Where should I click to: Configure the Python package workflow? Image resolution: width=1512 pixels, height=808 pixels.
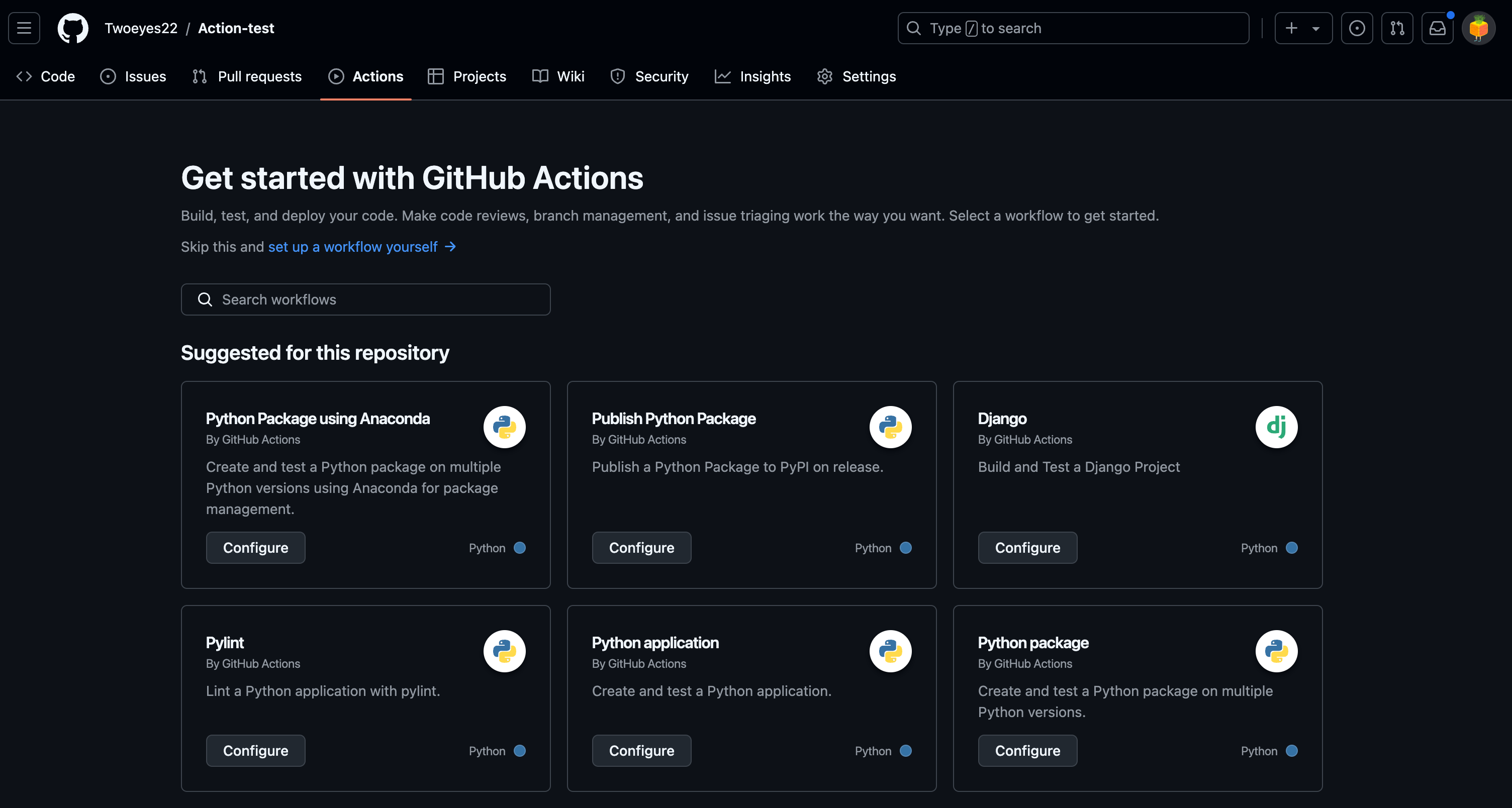pos(1028,751)
